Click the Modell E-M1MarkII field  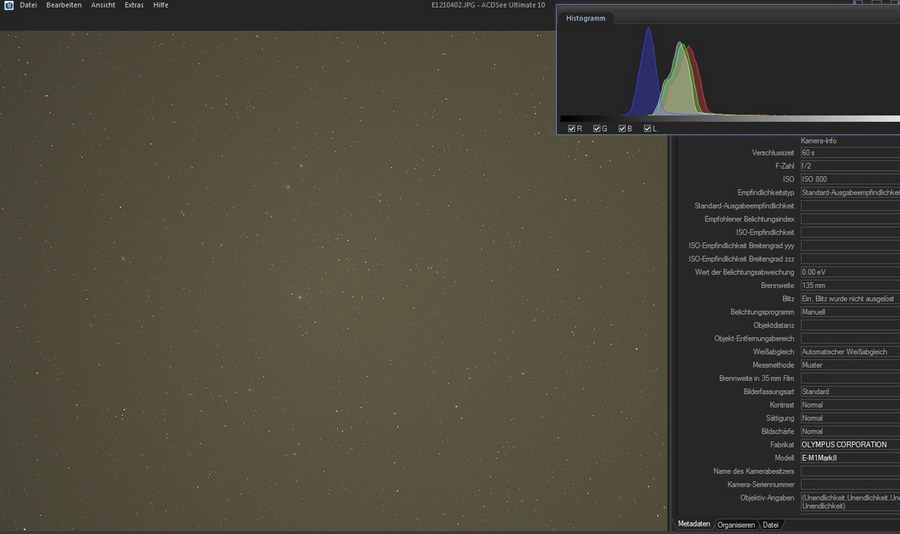[x=849, y=457]
